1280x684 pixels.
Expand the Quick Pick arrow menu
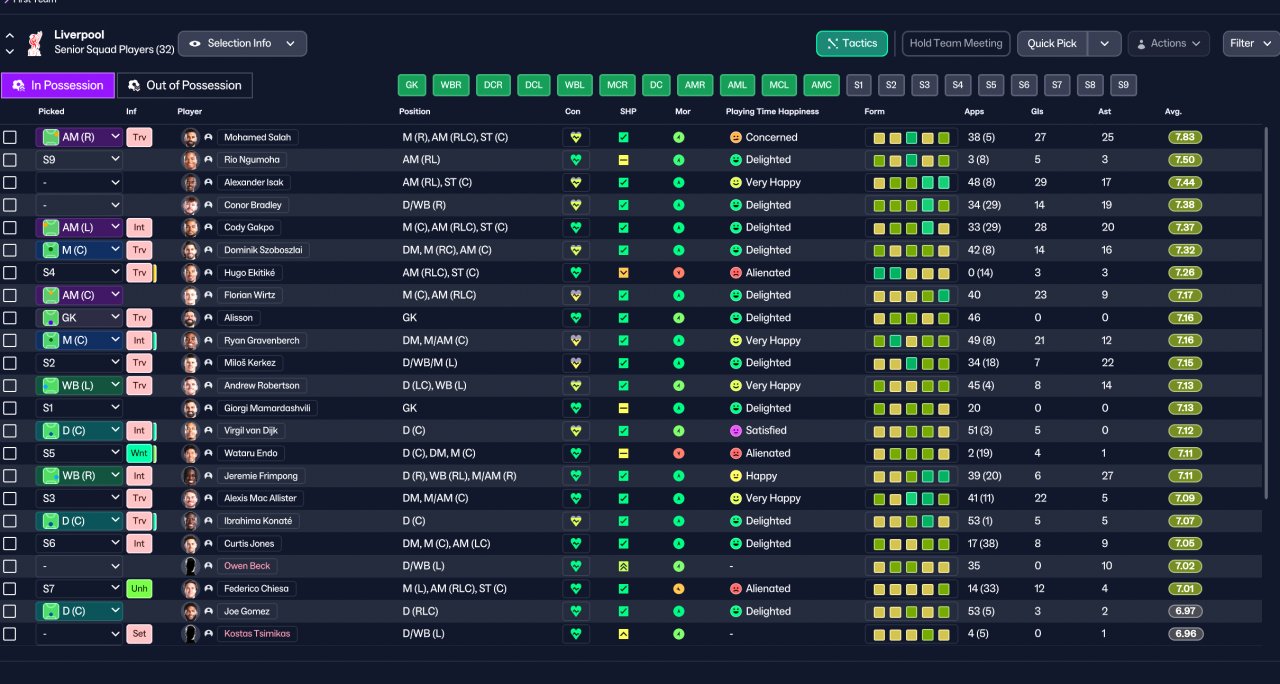point(1104,44)
